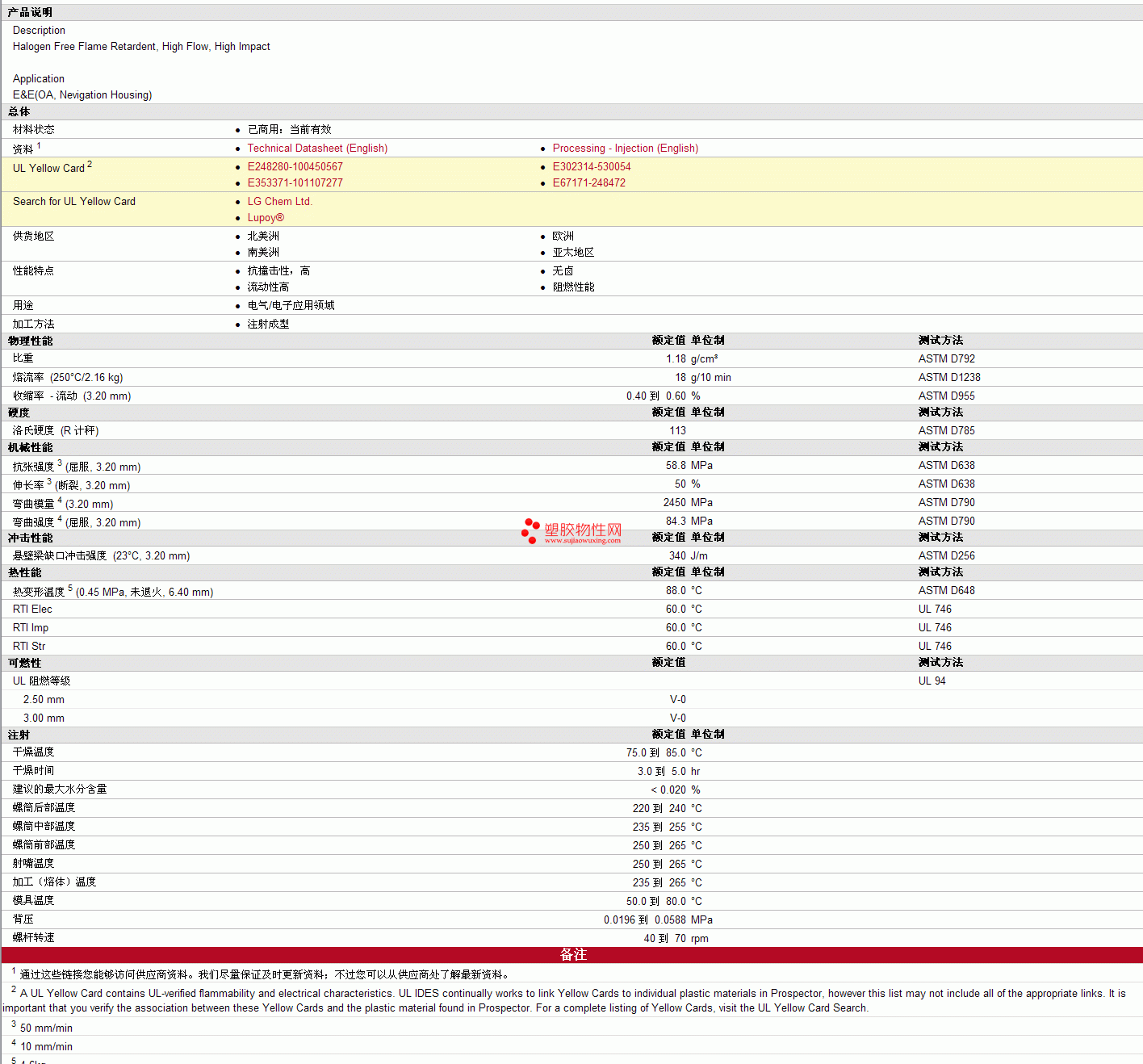Select the 3.00 mm flame rating row
Screen dimensions: 1143x1064
pyautogui.click(x=571, y=718)
